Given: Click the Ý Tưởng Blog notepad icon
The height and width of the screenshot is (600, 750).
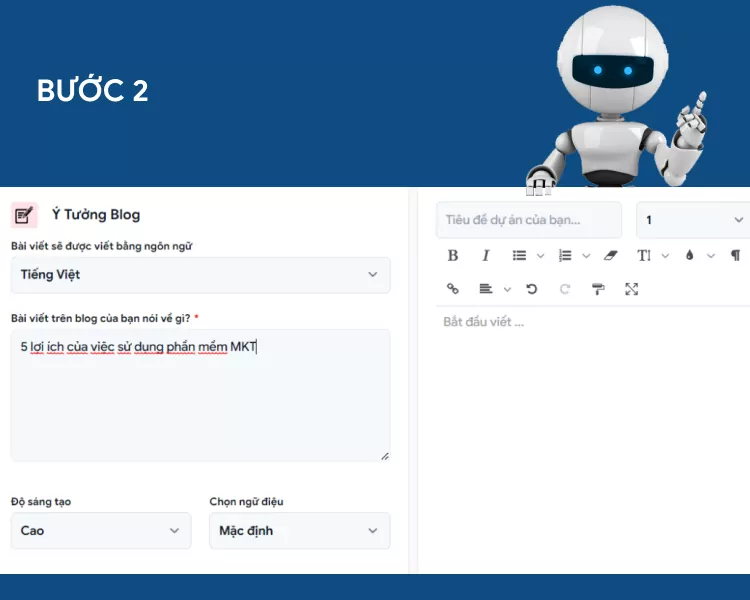Looking at the screenshot, I should pos(24,215).
